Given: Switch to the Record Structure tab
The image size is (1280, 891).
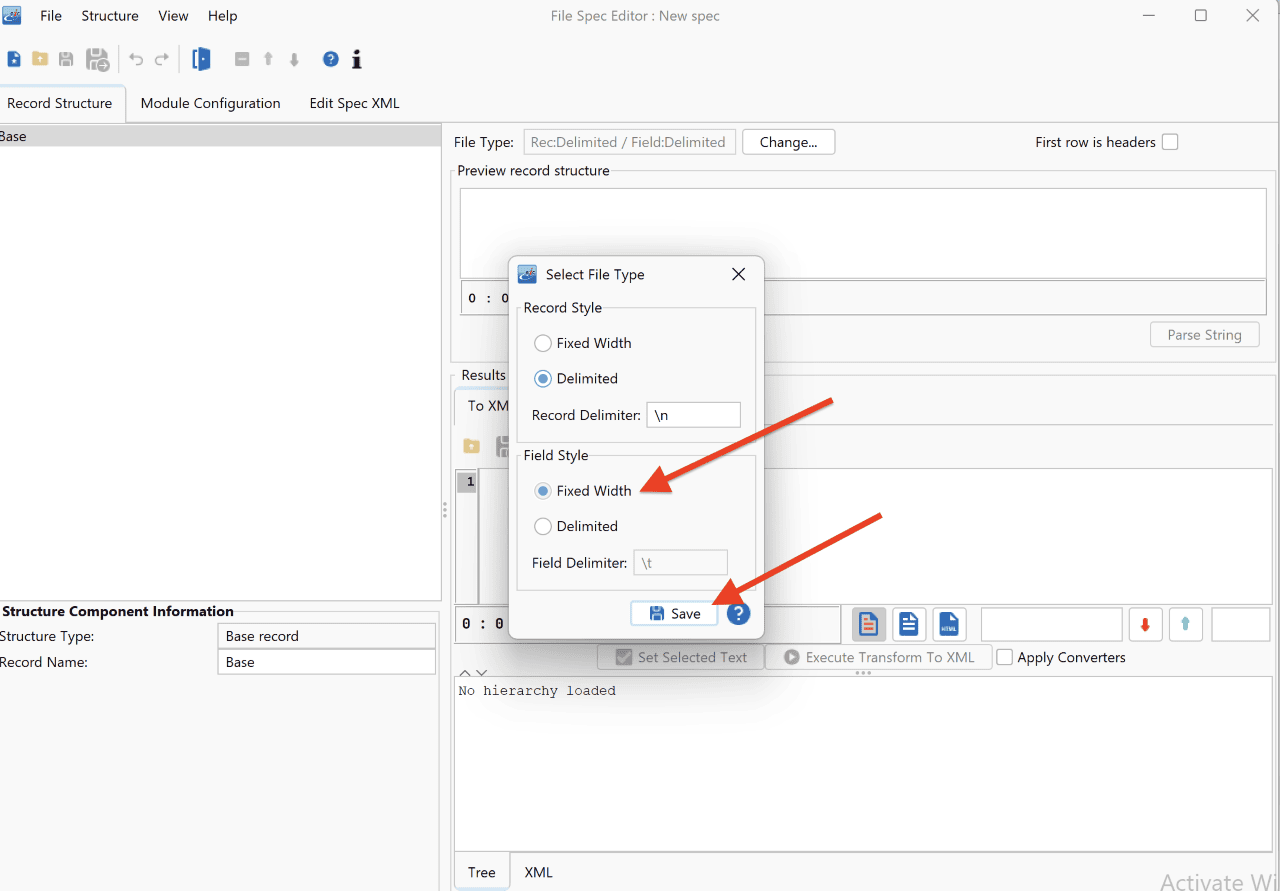Looking at the screenshot, I should [60, 103].
